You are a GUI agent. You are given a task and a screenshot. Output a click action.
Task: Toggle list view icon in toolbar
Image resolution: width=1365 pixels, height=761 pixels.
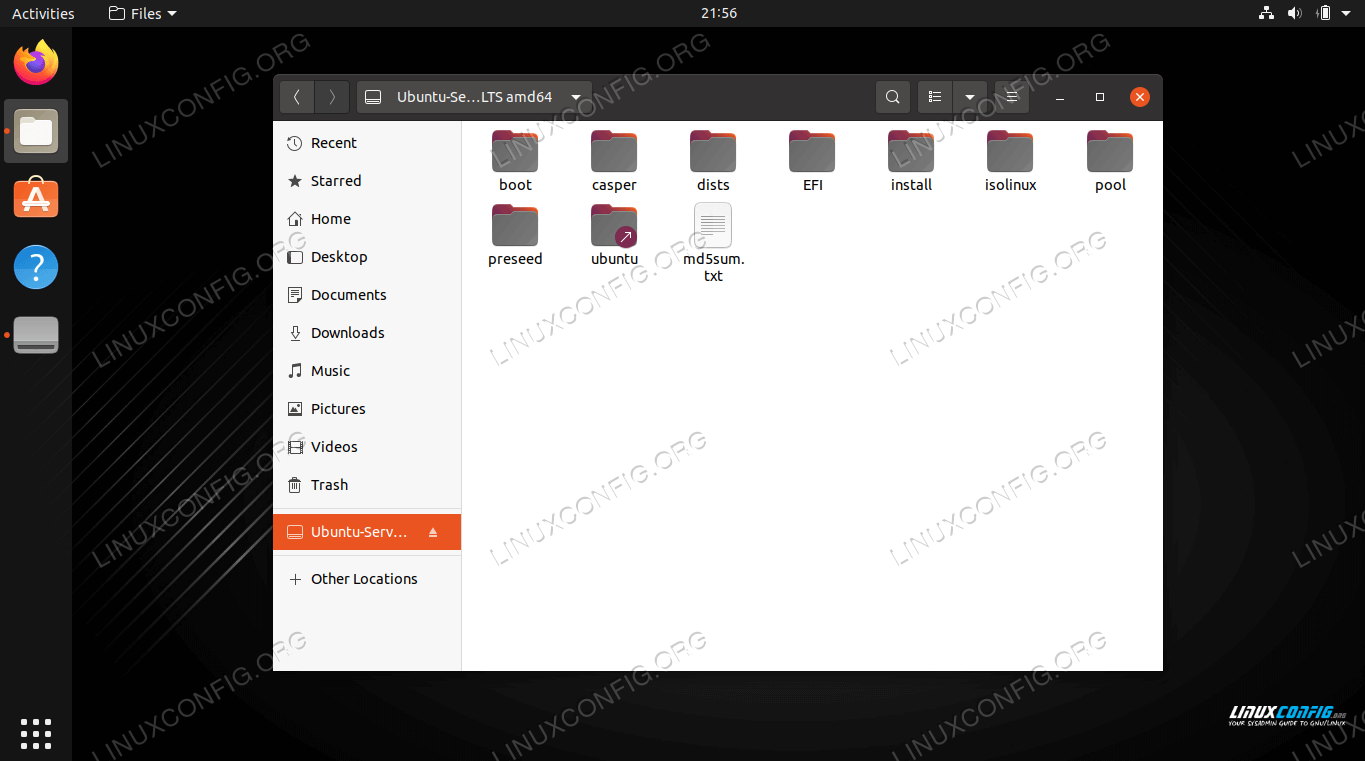coord(935,97)
